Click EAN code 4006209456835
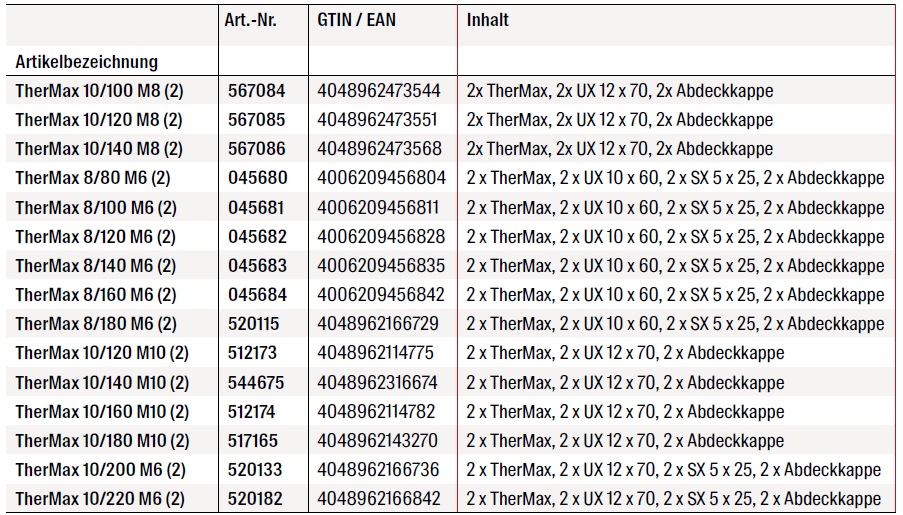Screen dimensions: 903x515 pos(381,266)
